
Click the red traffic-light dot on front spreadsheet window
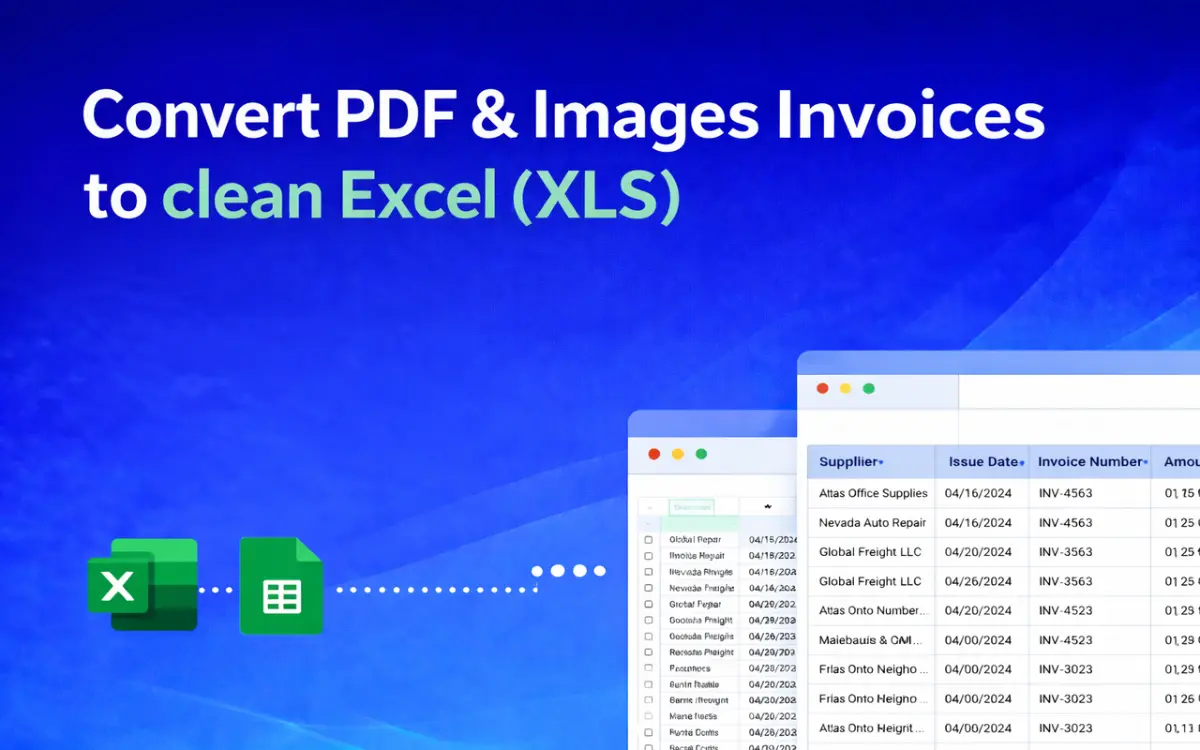coord(822,388)
